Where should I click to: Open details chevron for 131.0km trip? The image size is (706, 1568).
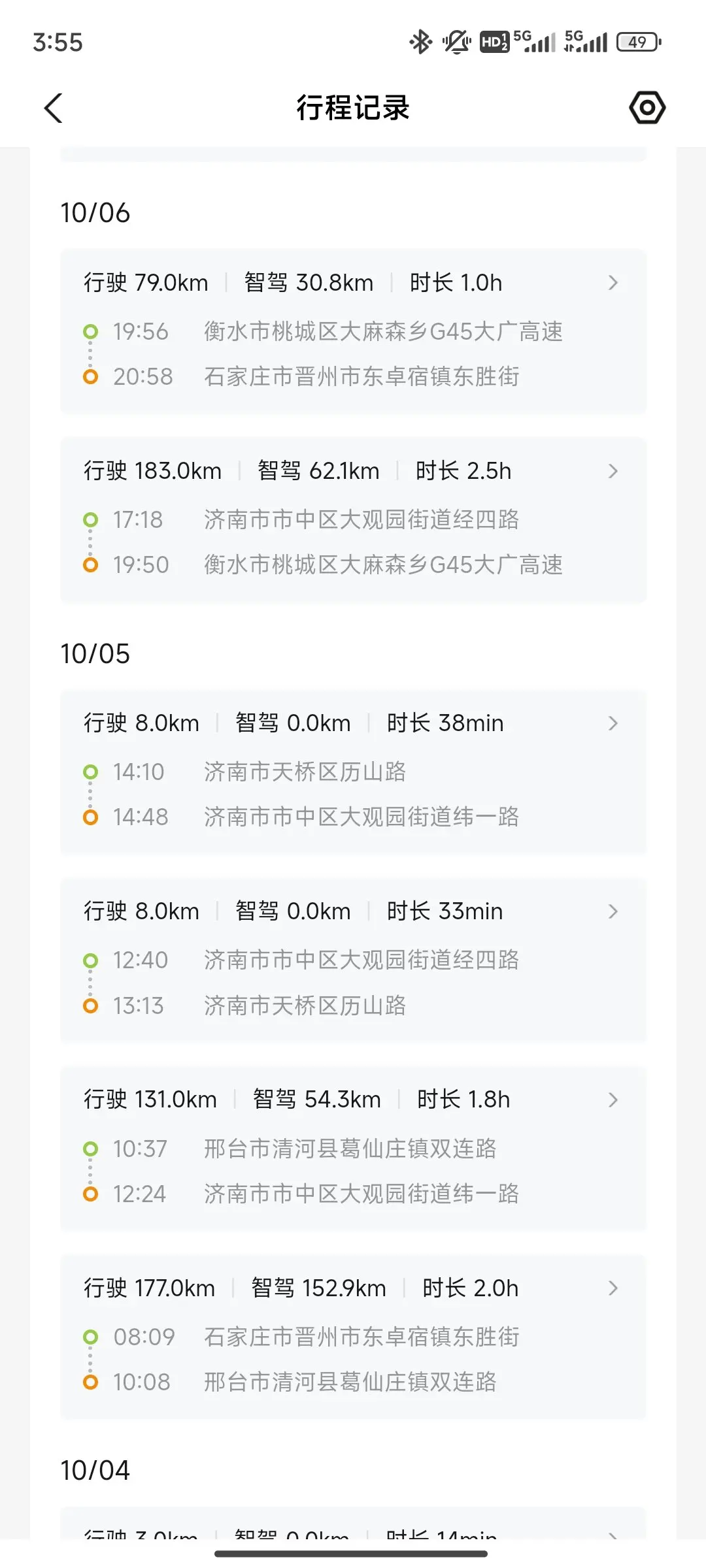pyautogui.click(x=613, y=1100)
